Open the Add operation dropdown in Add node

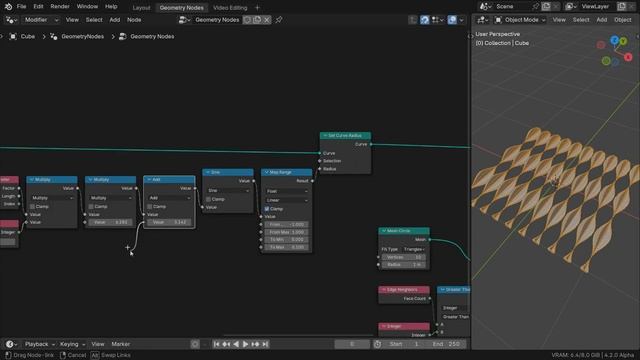[x=169, y=198]
